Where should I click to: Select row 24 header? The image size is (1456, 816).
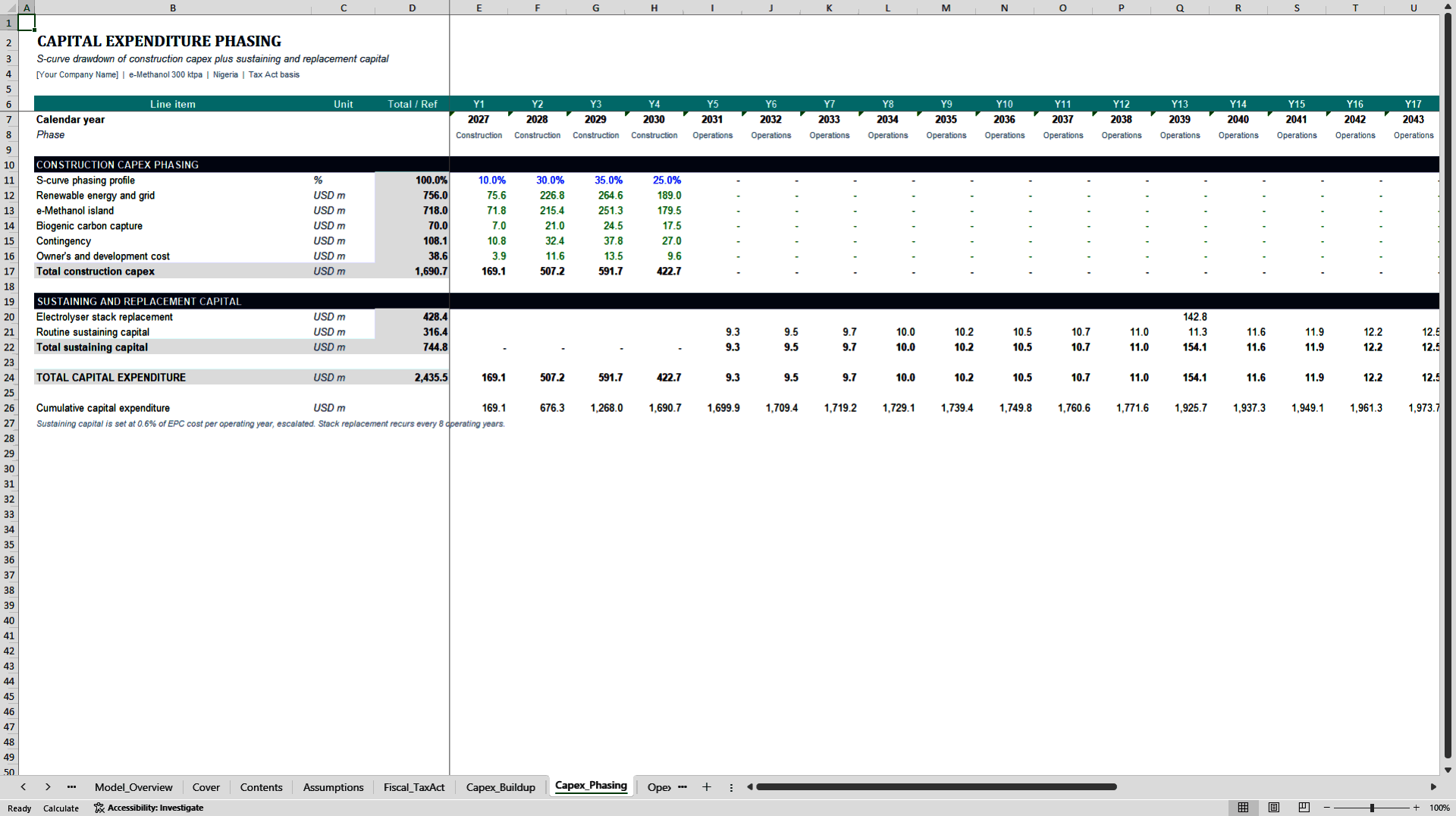9,378
